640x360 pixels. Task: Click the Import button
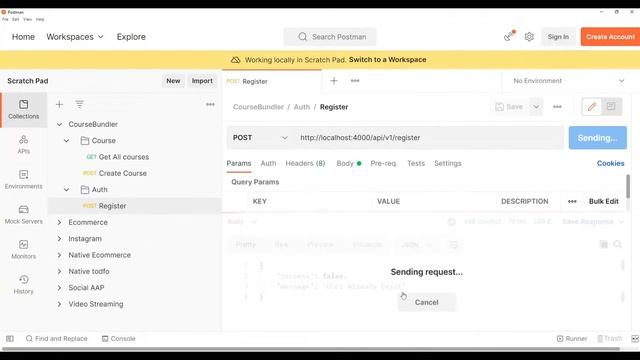(202, 81)
